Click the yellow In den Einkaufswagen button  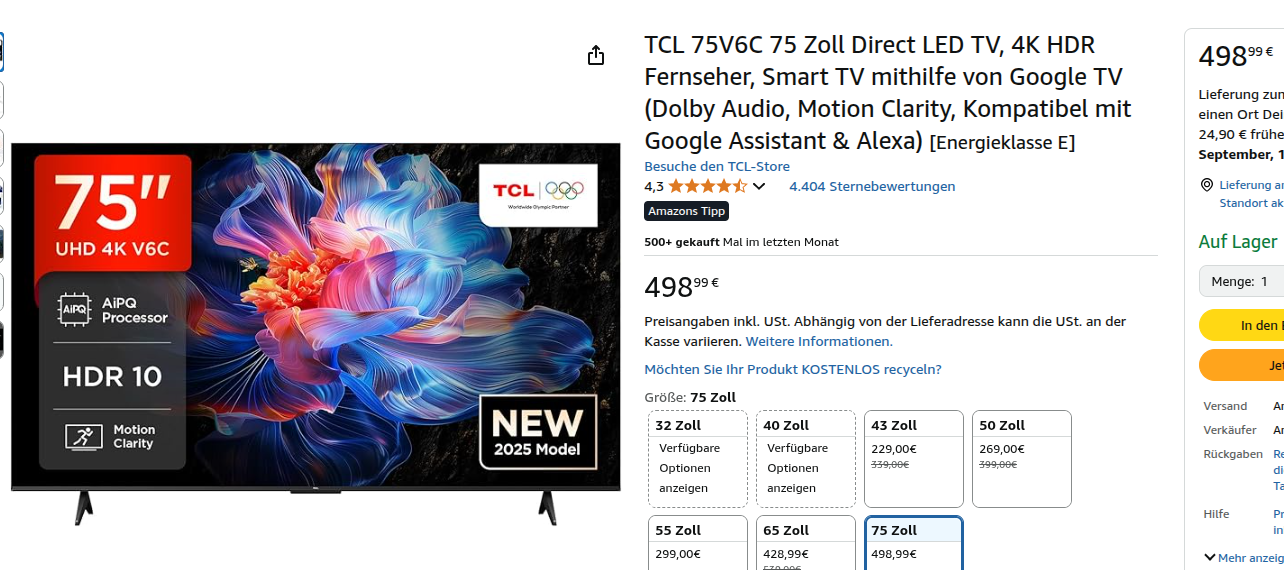[x=1242, y=325]
